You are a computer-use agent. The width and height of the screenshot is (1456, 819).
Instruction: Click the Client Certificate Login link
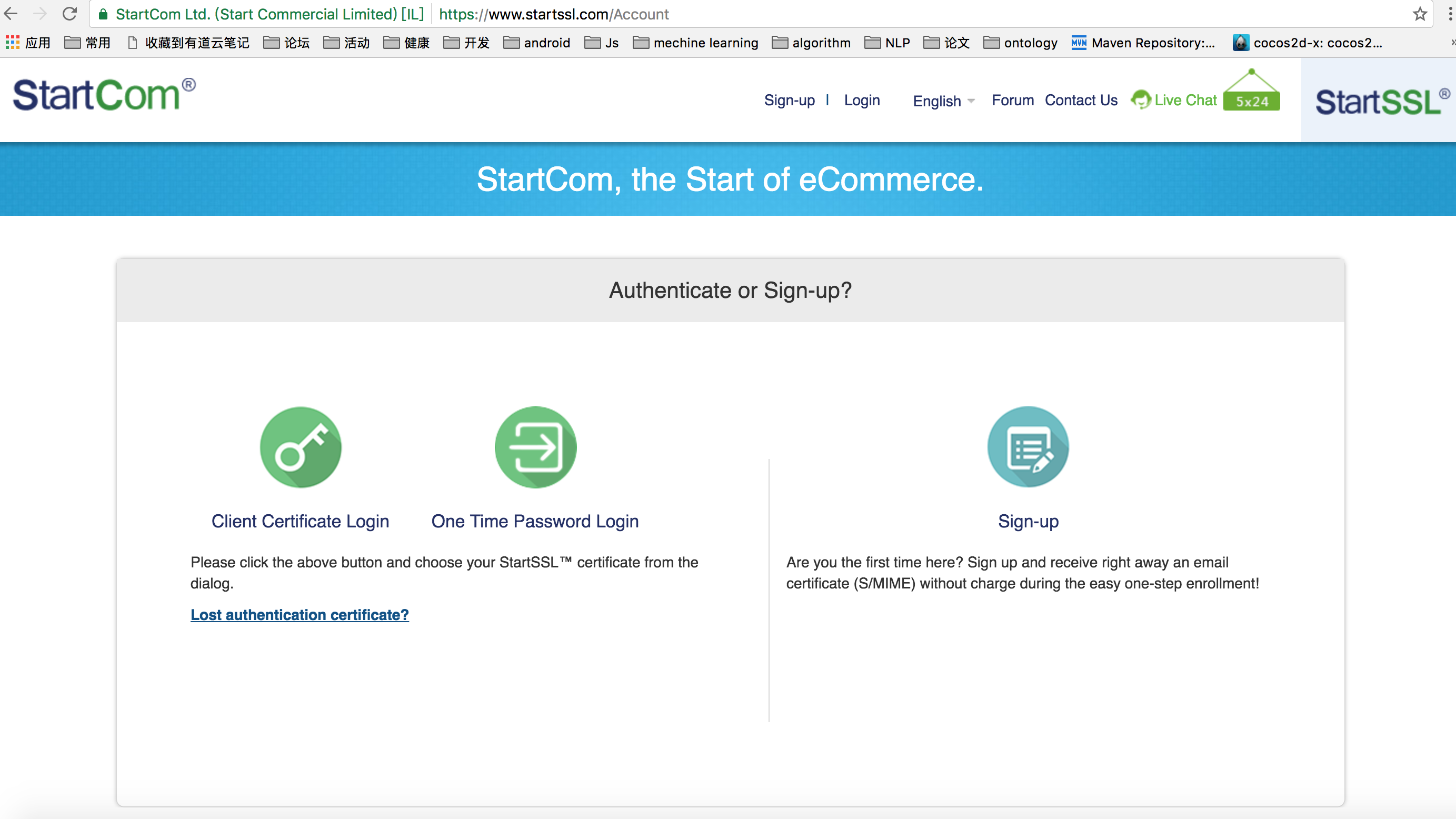pyautogui.click(x=300, y=521)
